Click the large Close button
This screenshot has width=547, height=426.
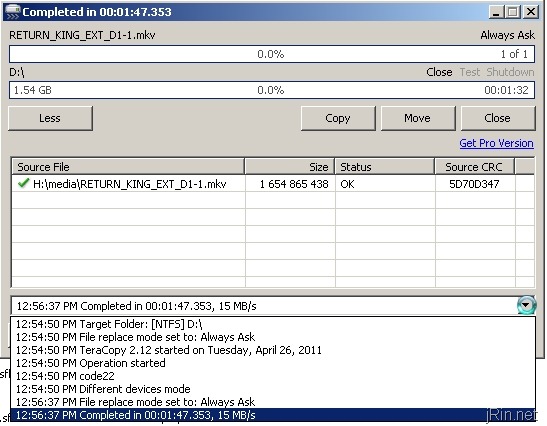(498, 118)
